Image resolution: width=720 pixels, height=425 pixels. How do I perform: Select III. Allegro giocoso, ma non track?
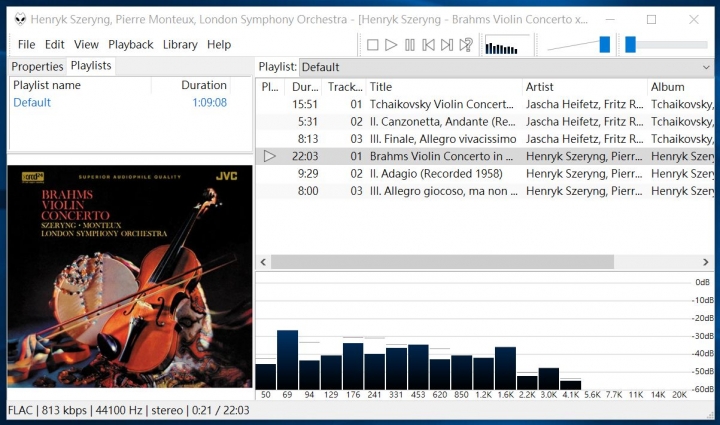pos(444,191)
